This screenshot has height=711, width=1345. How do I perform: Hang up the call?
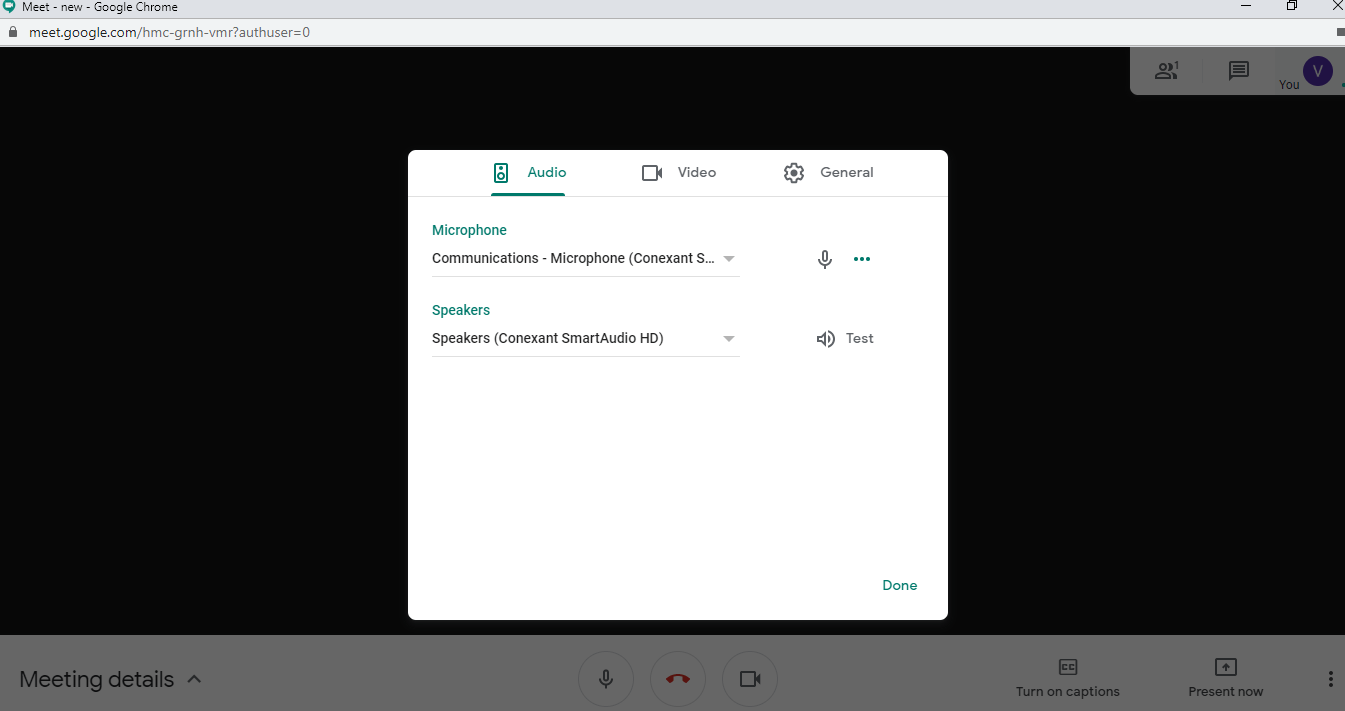[678, 678]
